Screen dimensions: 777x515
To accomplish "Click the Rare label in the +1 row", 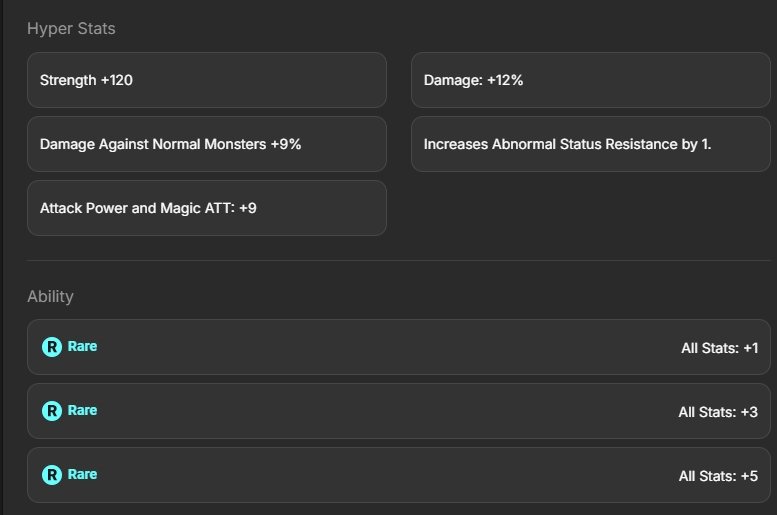I will pyautogui.click(x=83, y=347).
